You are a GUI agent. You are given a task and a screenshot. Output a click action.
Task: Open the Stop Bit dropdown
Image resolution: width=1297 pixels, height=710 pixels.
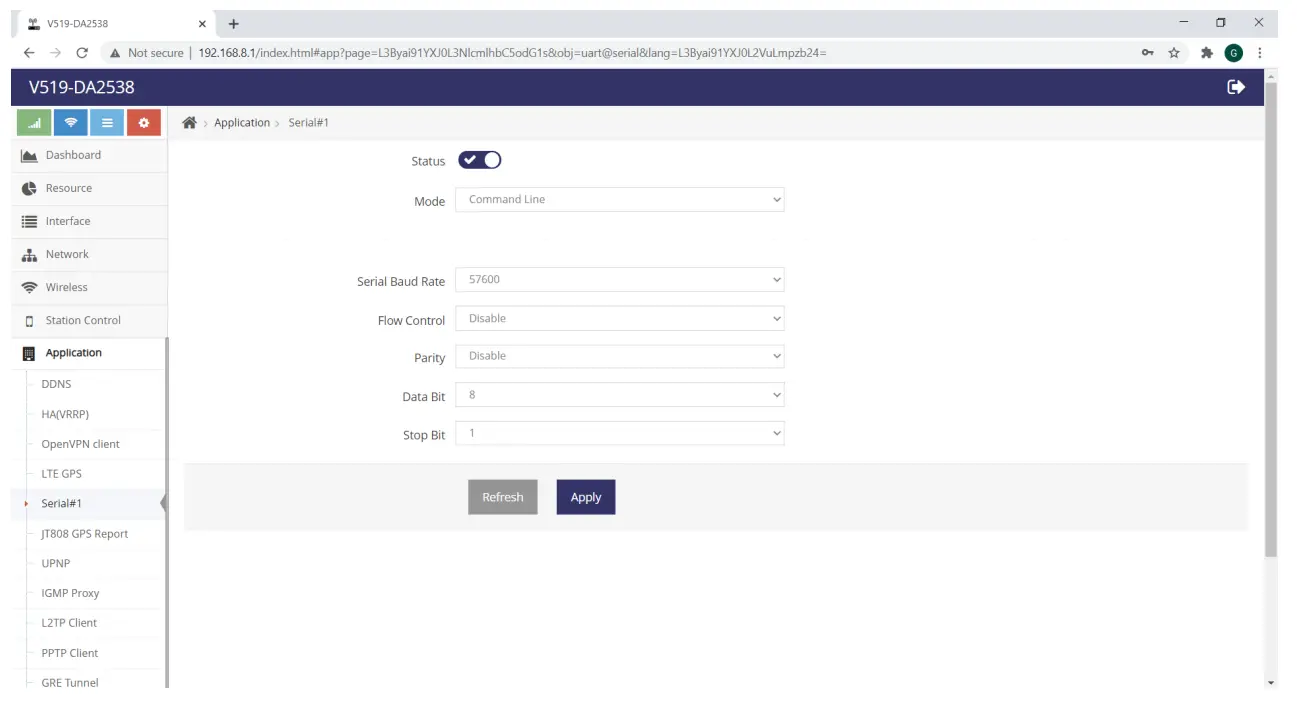pyautogui.click(x=620, y=434)
